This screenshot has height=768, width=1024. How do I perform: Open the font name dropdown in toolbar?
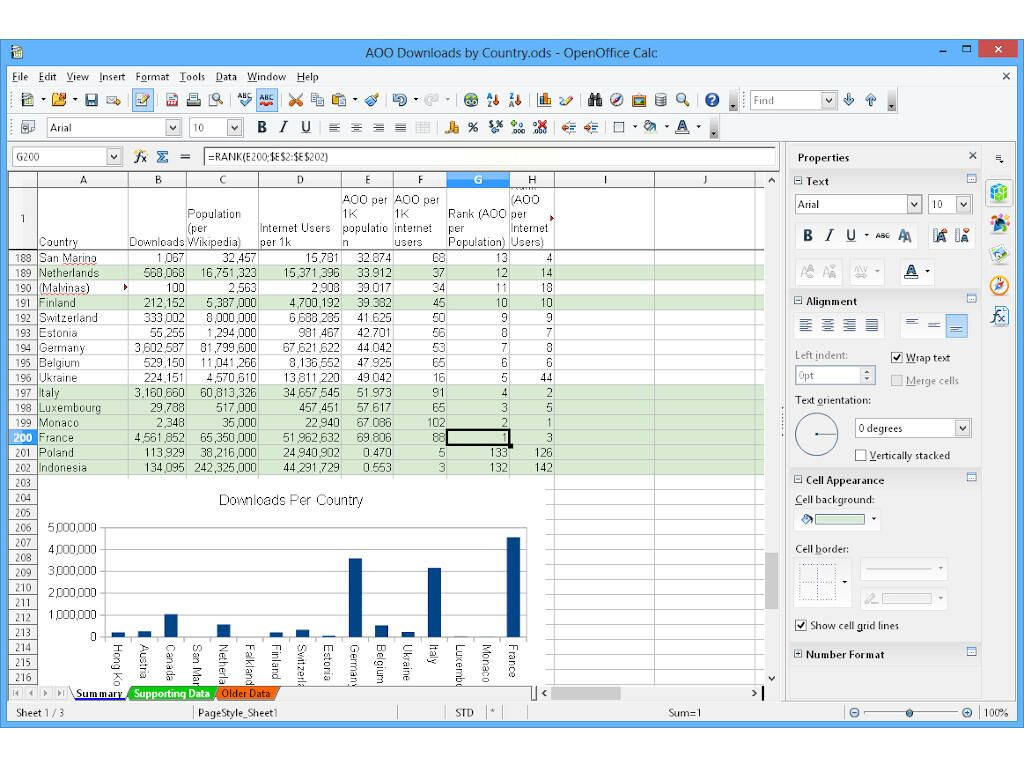[172, 128]
